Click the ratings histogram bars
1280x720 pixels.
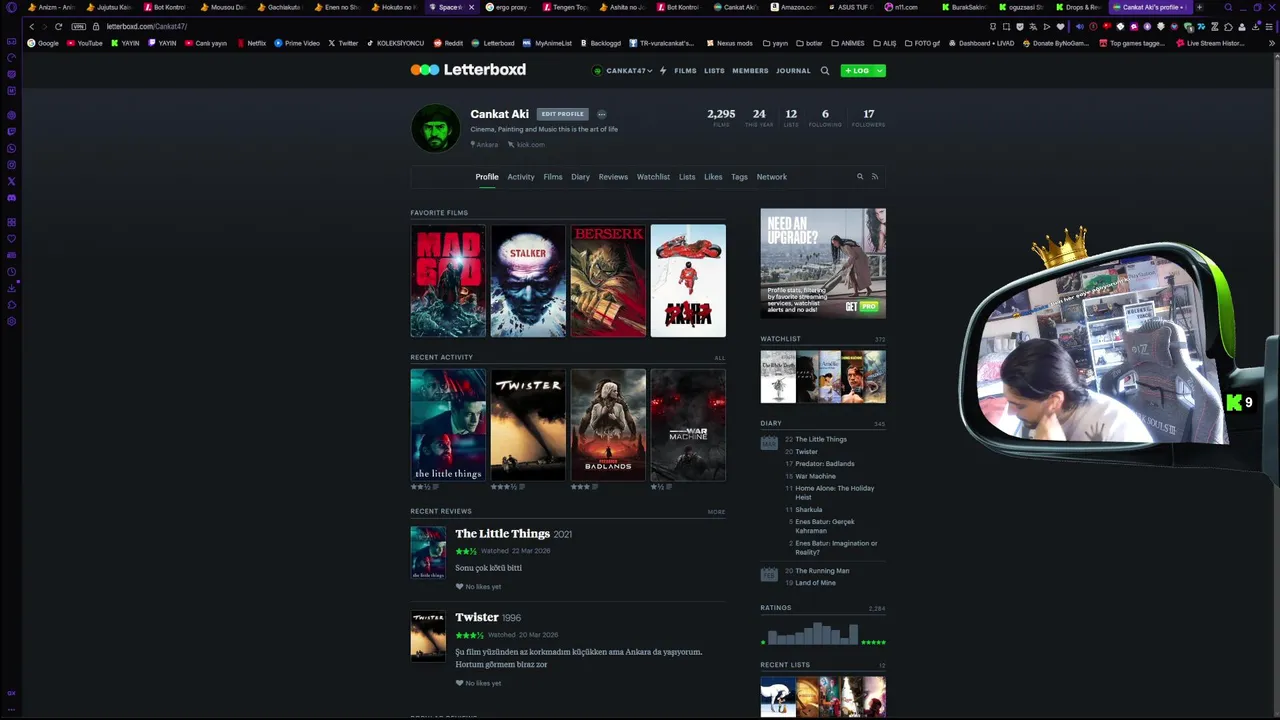tap(812, 633)
